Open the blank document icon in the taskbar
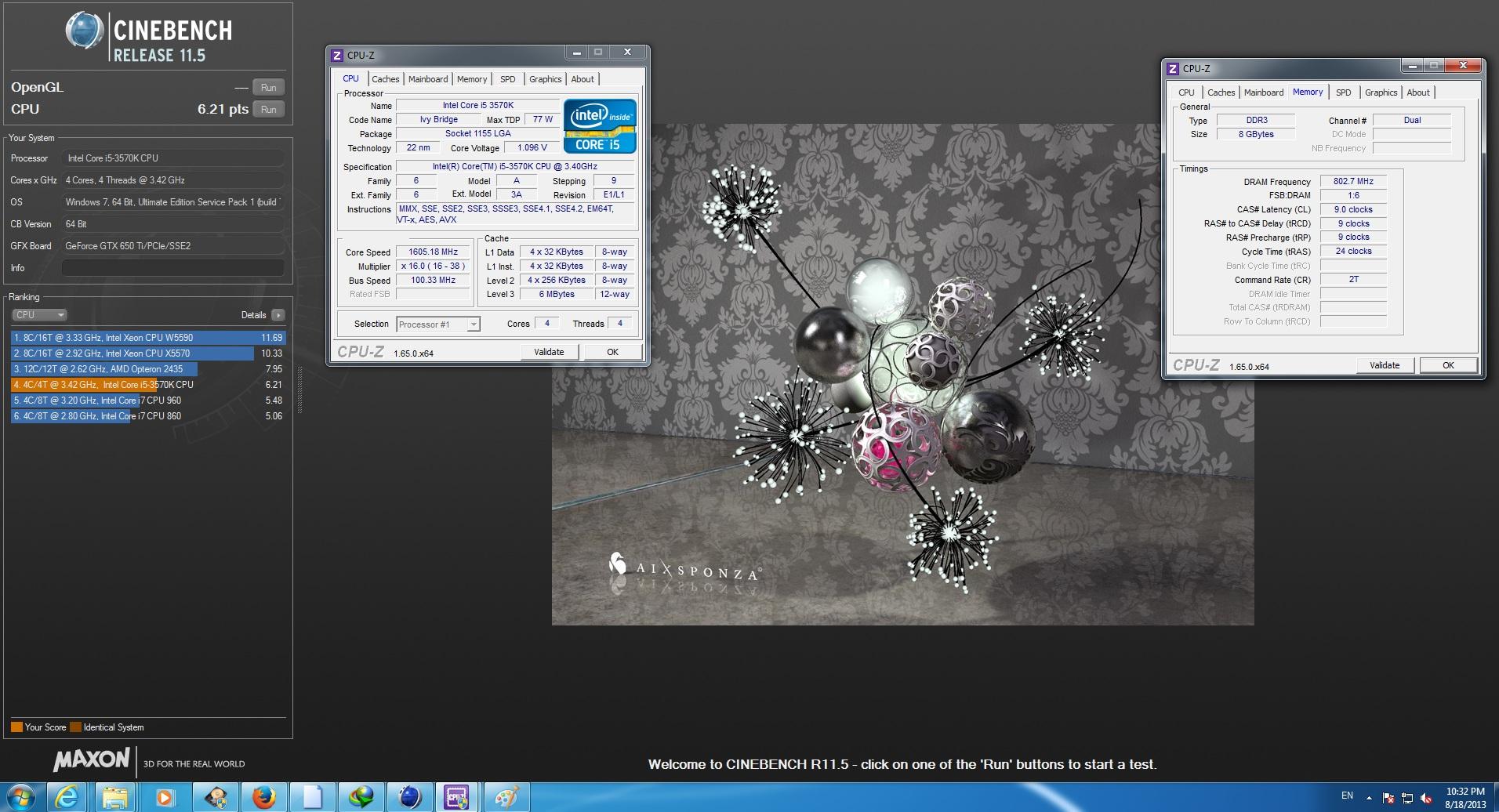1499x812 pixels. pos(312,797)
